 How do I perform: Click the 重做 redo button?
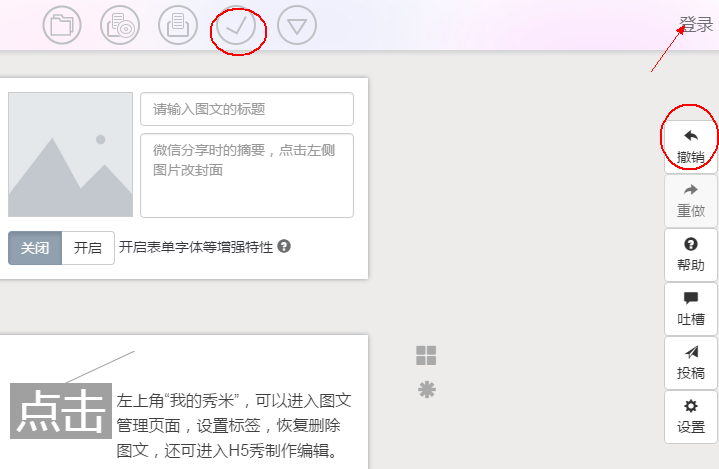coord(691,201)
